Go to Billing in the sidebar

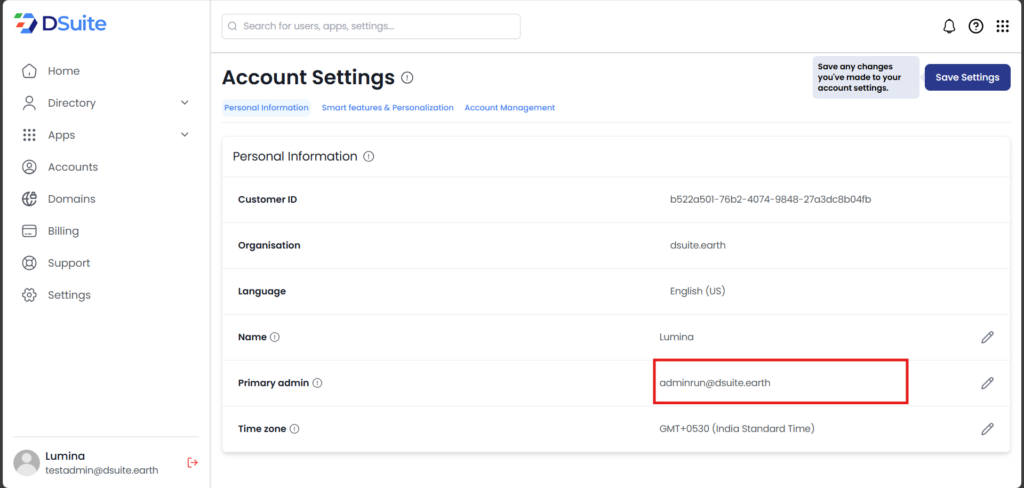(x=62, y=231)
